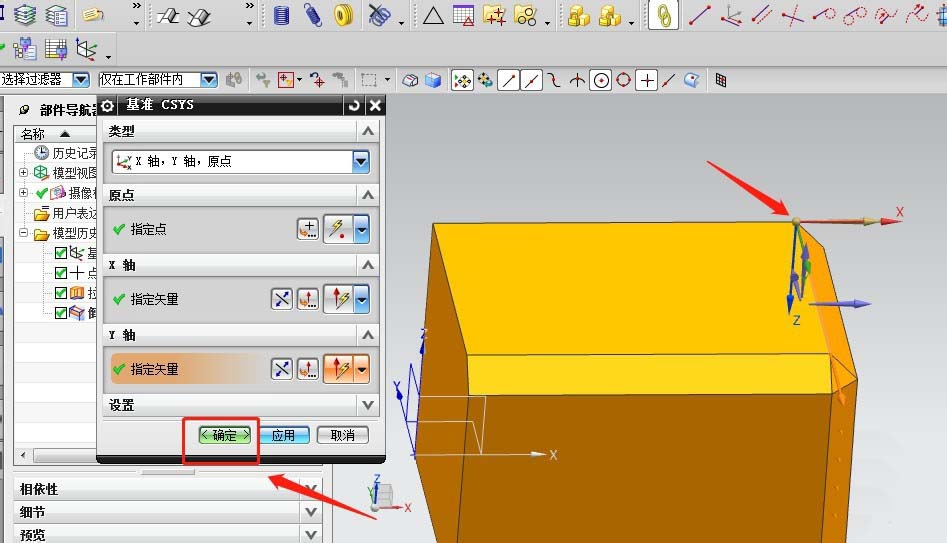Toggle the intersection snap option
Image resolution: width=947 pixels, height=543 pixels.
point(577,80)
